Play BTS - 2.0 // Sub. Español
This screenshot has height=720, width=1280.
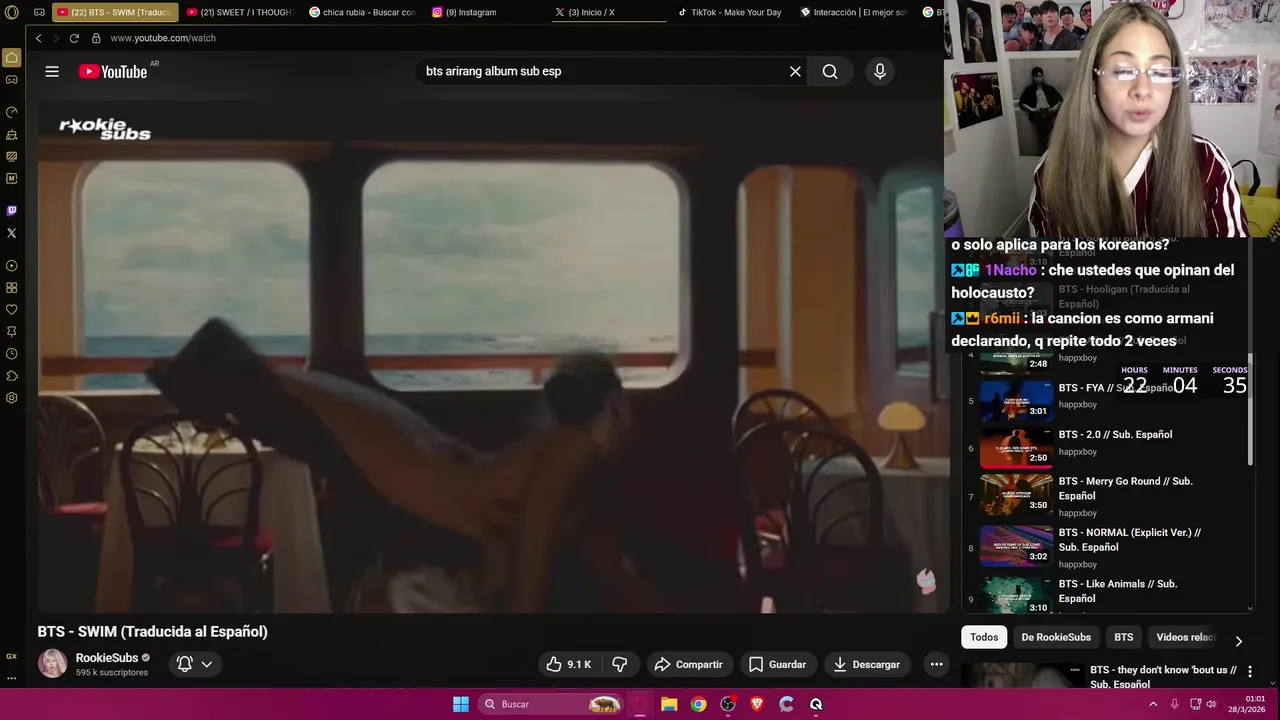coord(1105,448)
